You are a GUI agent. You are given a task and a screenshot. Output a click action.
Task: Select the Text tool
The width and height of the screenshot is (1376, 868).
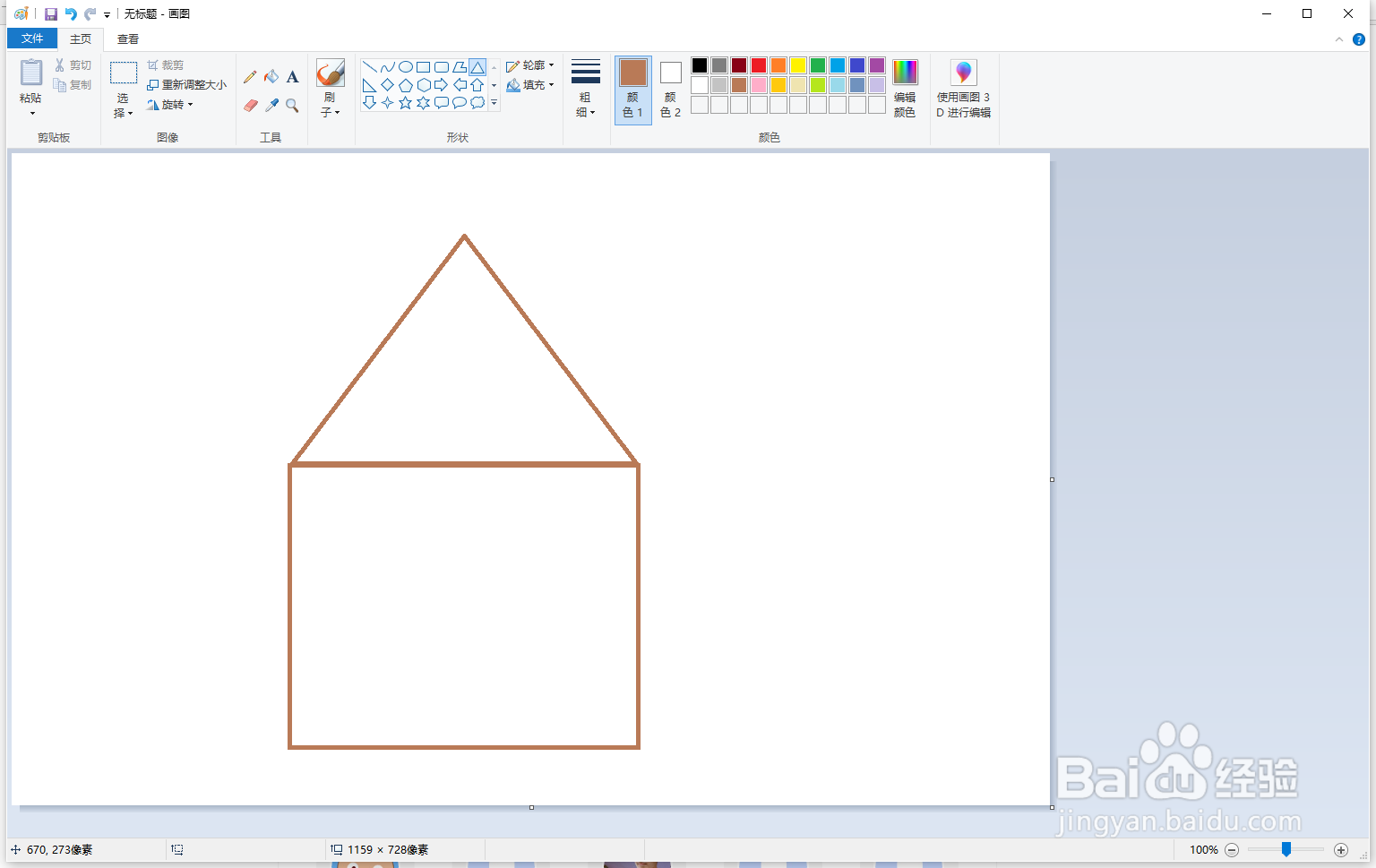pos(292,77)
